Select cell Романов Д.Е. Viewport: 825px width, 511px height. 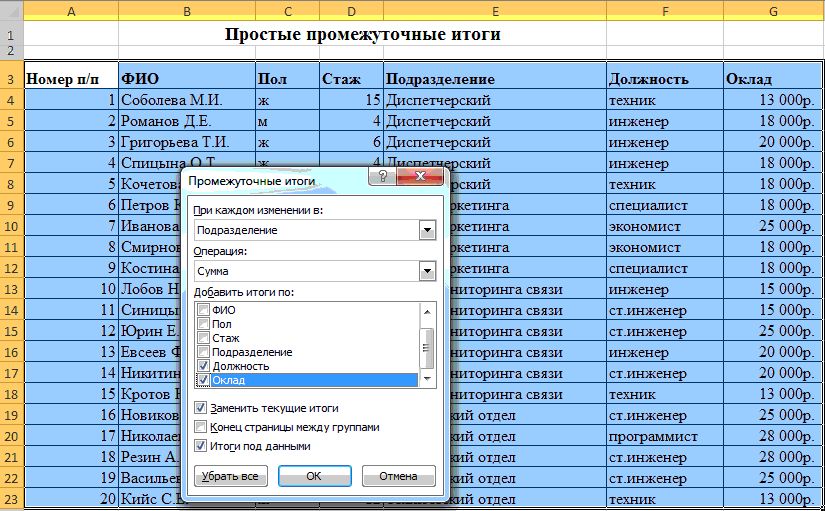187,121
